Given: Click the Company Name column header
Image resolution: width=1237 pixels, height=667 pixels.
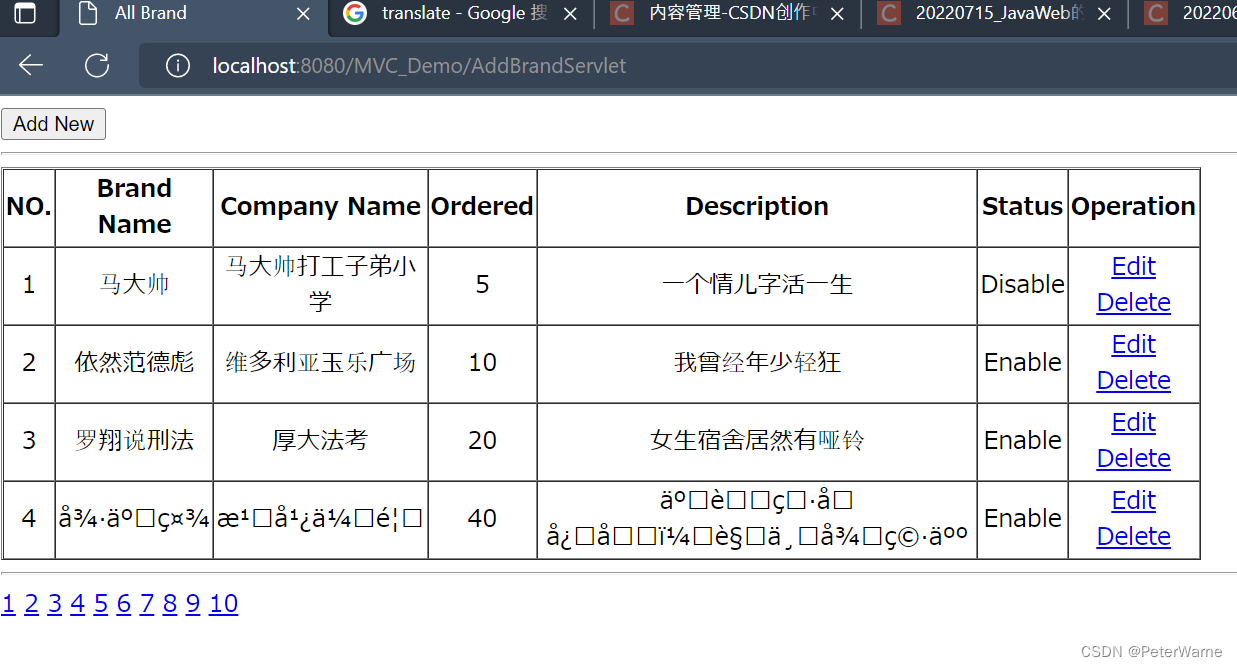Looking at the screenshot, I should point(320,207).
